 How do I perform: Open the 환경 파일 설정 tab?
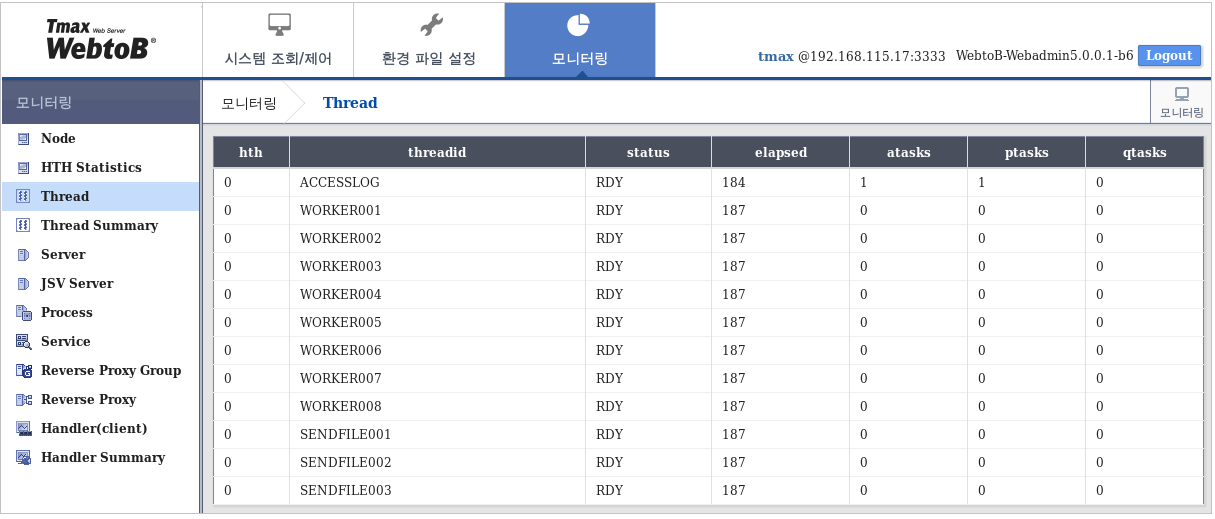coord(429,40)
